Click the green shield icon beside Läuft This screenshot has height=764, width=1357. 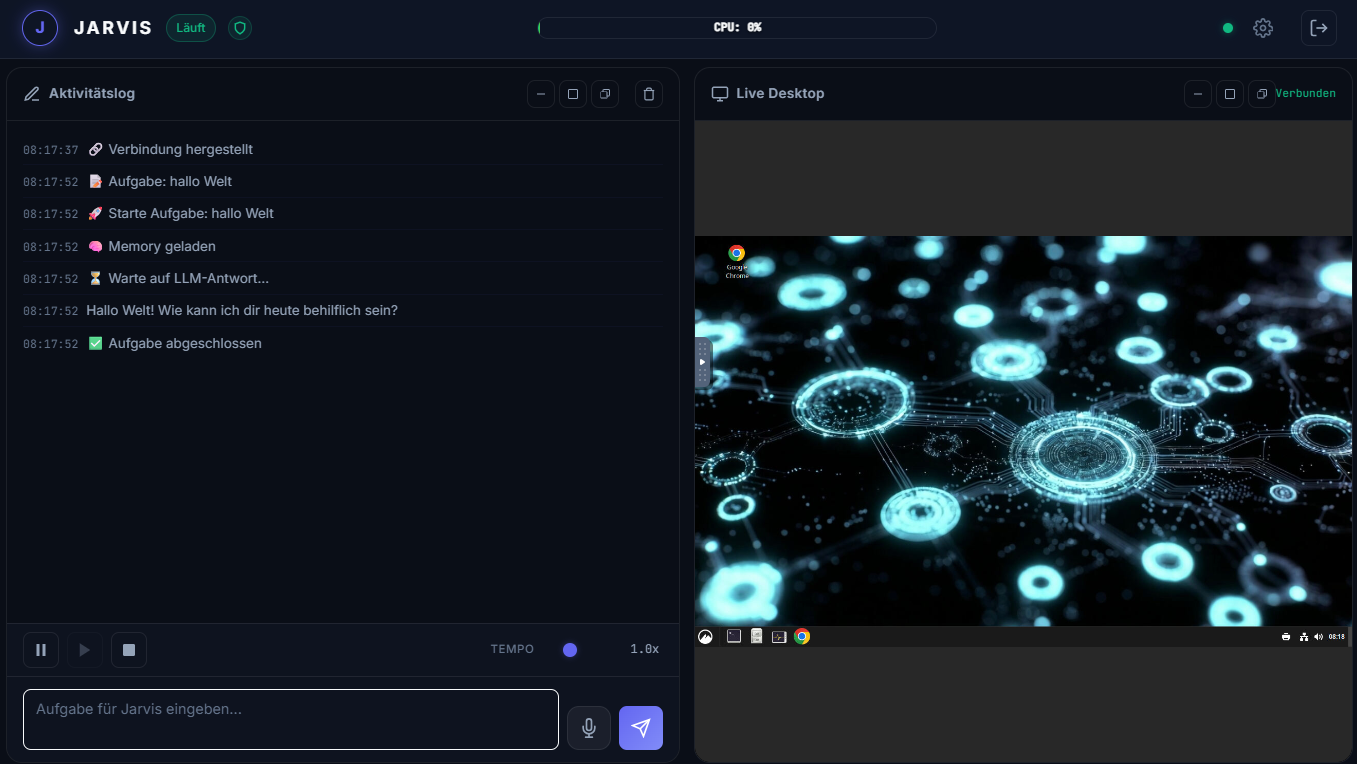(239, 28)
